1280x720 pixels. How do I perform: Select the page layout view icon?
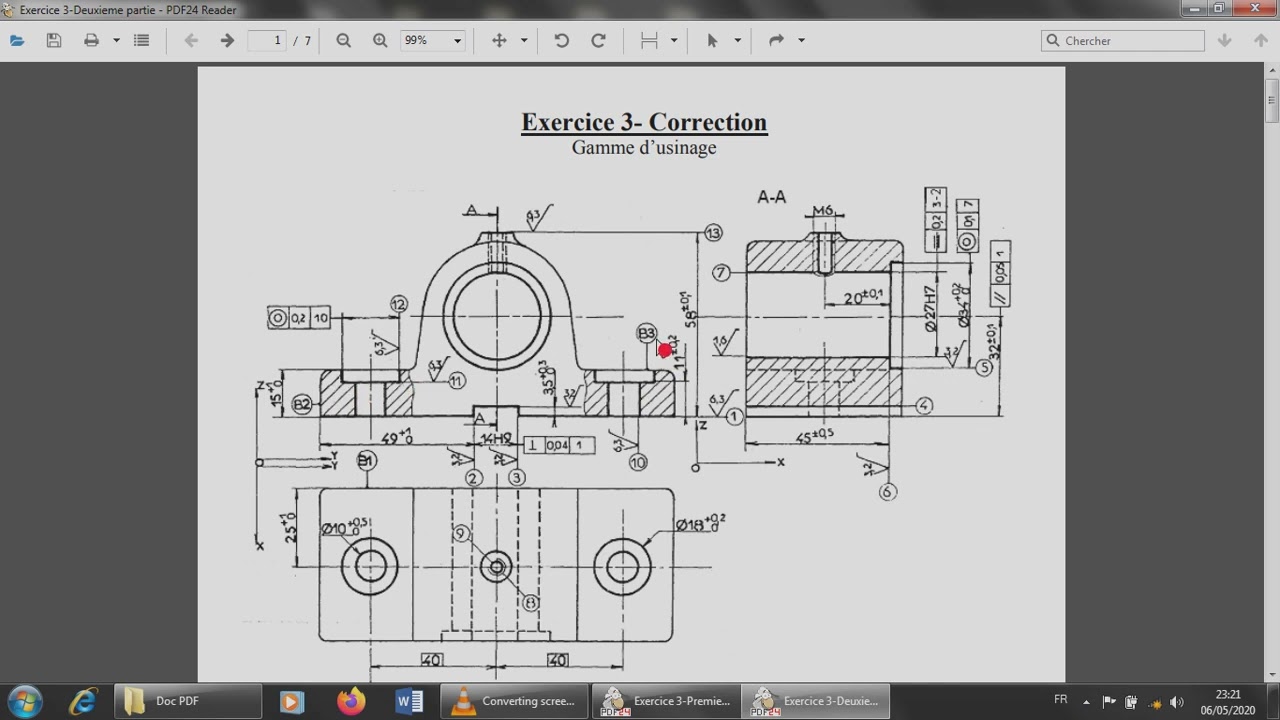pos(649,40)
